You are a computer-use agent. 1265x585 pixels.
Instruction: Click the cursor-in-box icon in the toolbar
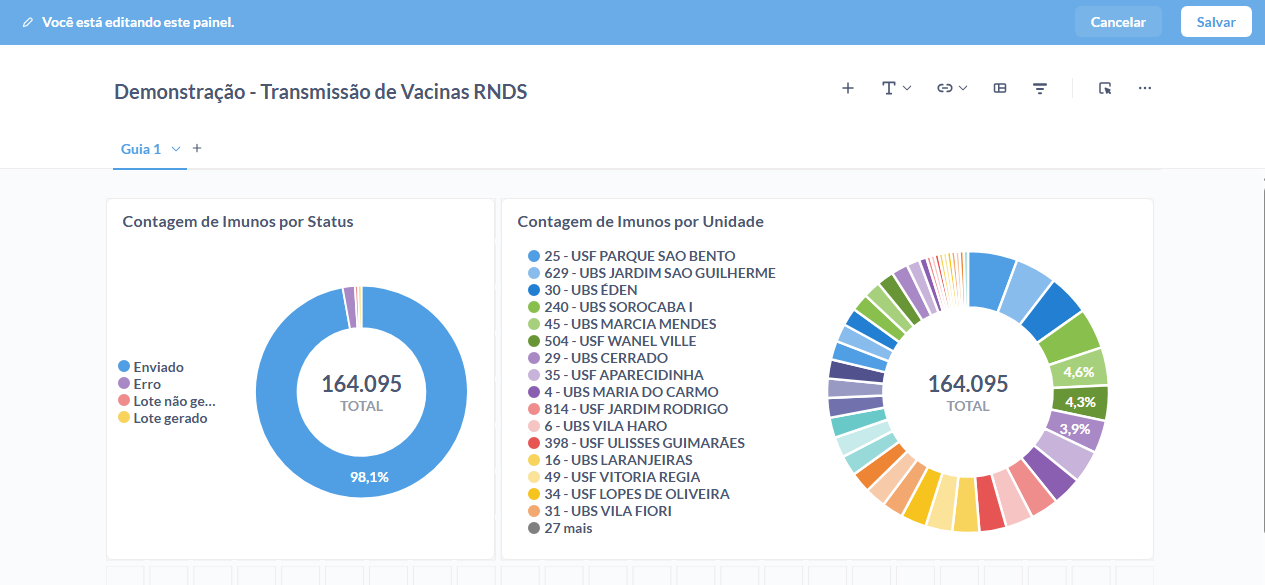point(1105,88)
